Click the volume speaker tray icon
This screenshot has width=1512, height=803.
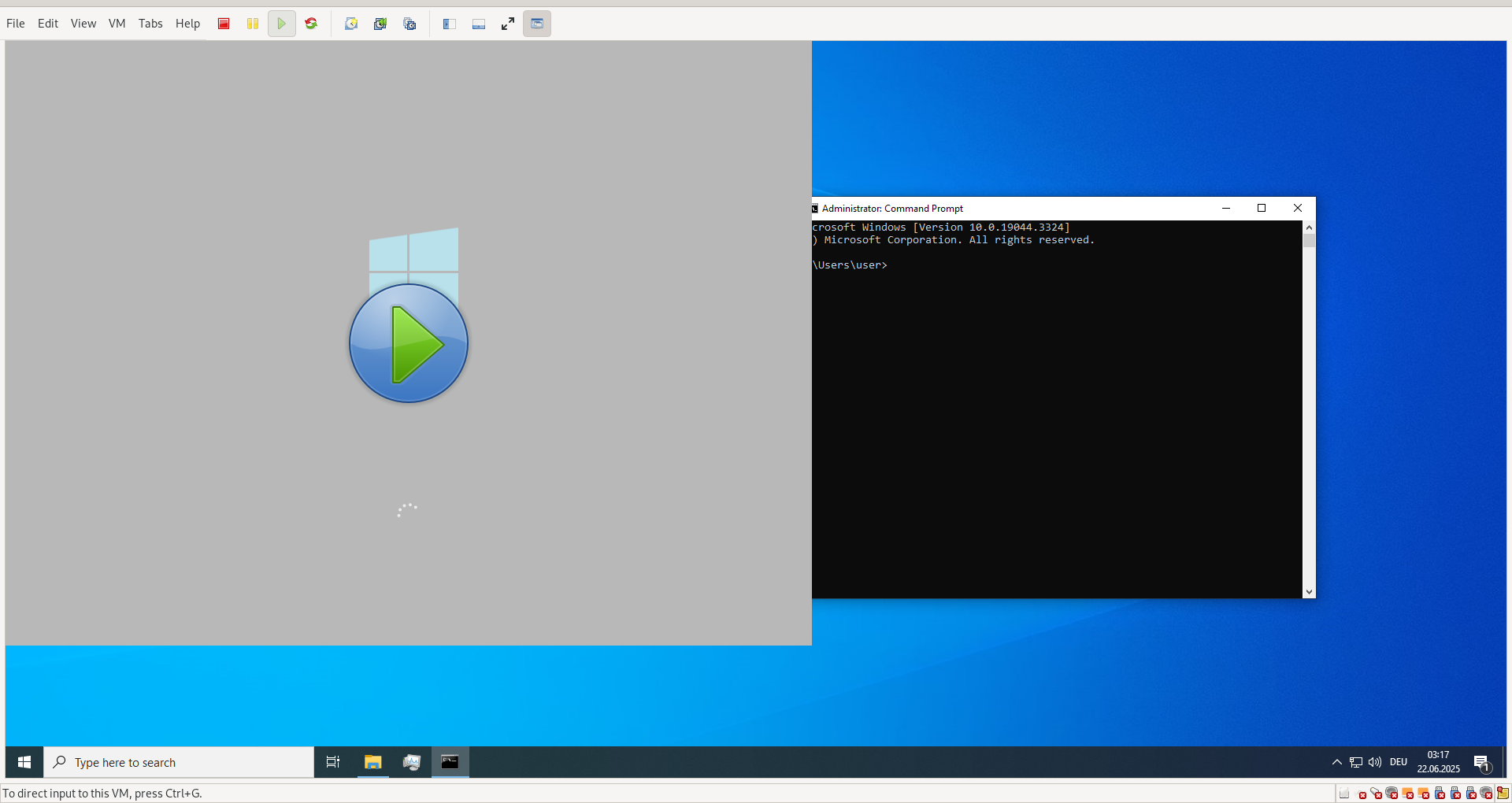[1375, 762]
